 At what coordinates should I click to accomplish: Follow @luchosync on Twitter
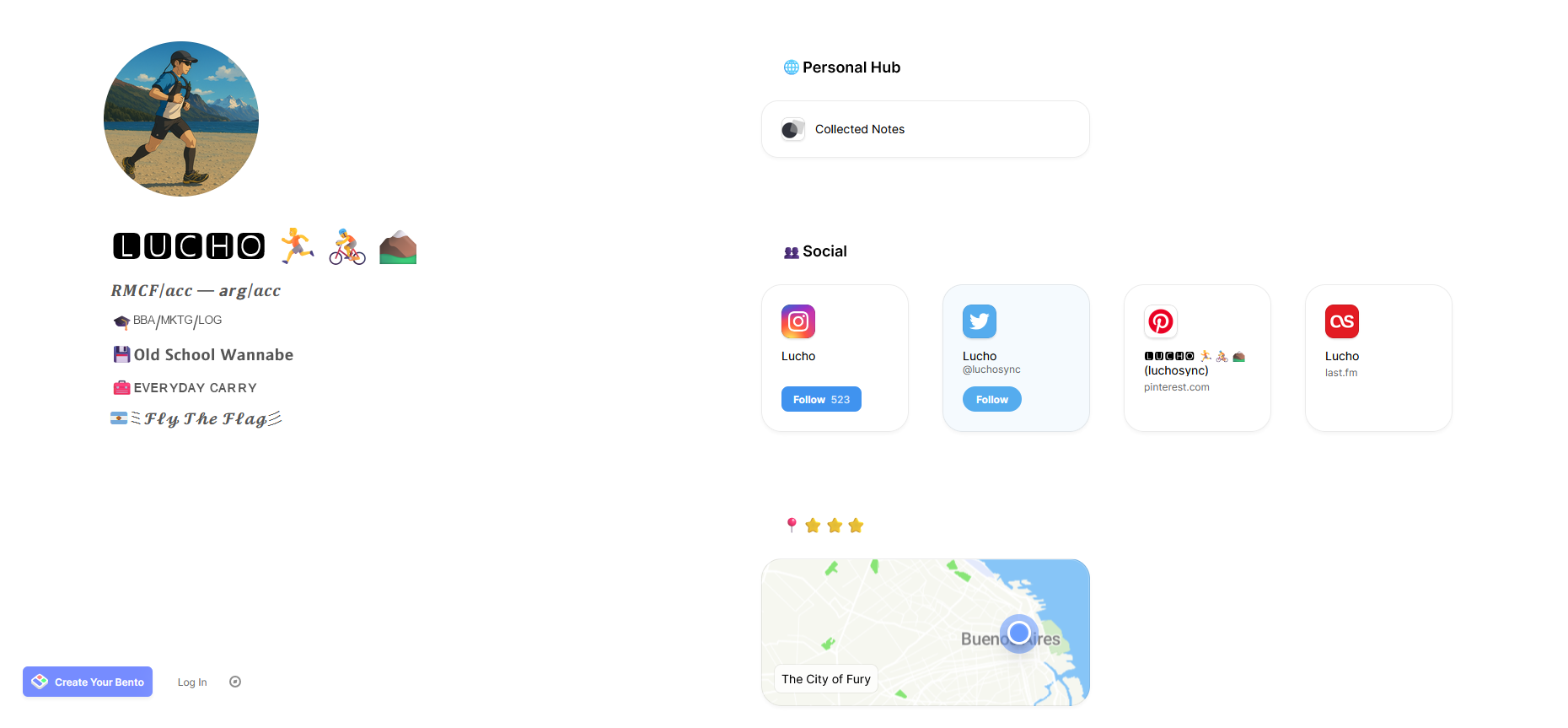coord(991,399)
